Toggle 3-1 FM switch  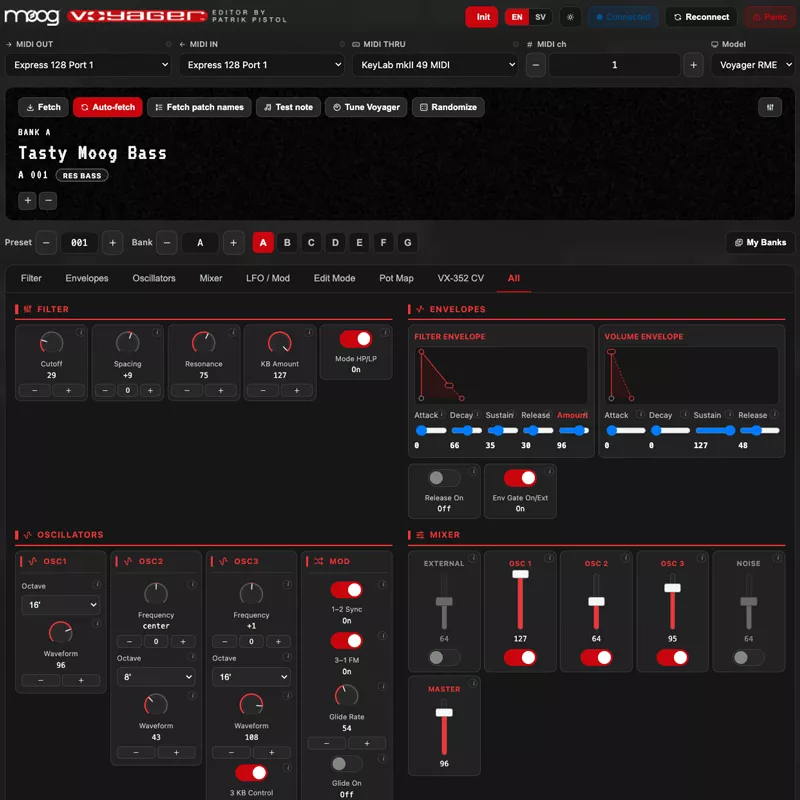point(346,640)
